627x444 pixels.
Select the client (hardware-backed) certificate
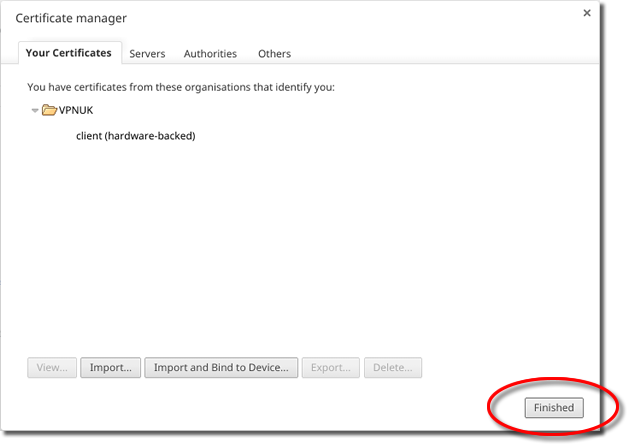135,136
